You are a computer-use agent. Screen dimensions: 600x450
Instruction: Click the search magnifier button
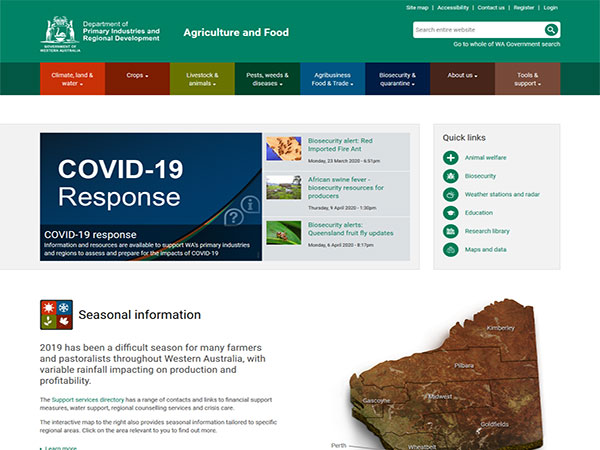tap(551, 29)
